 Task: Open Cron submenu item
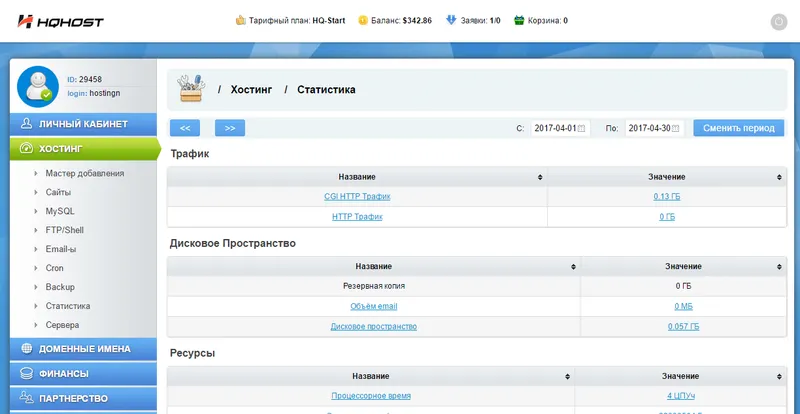point(55,268)
